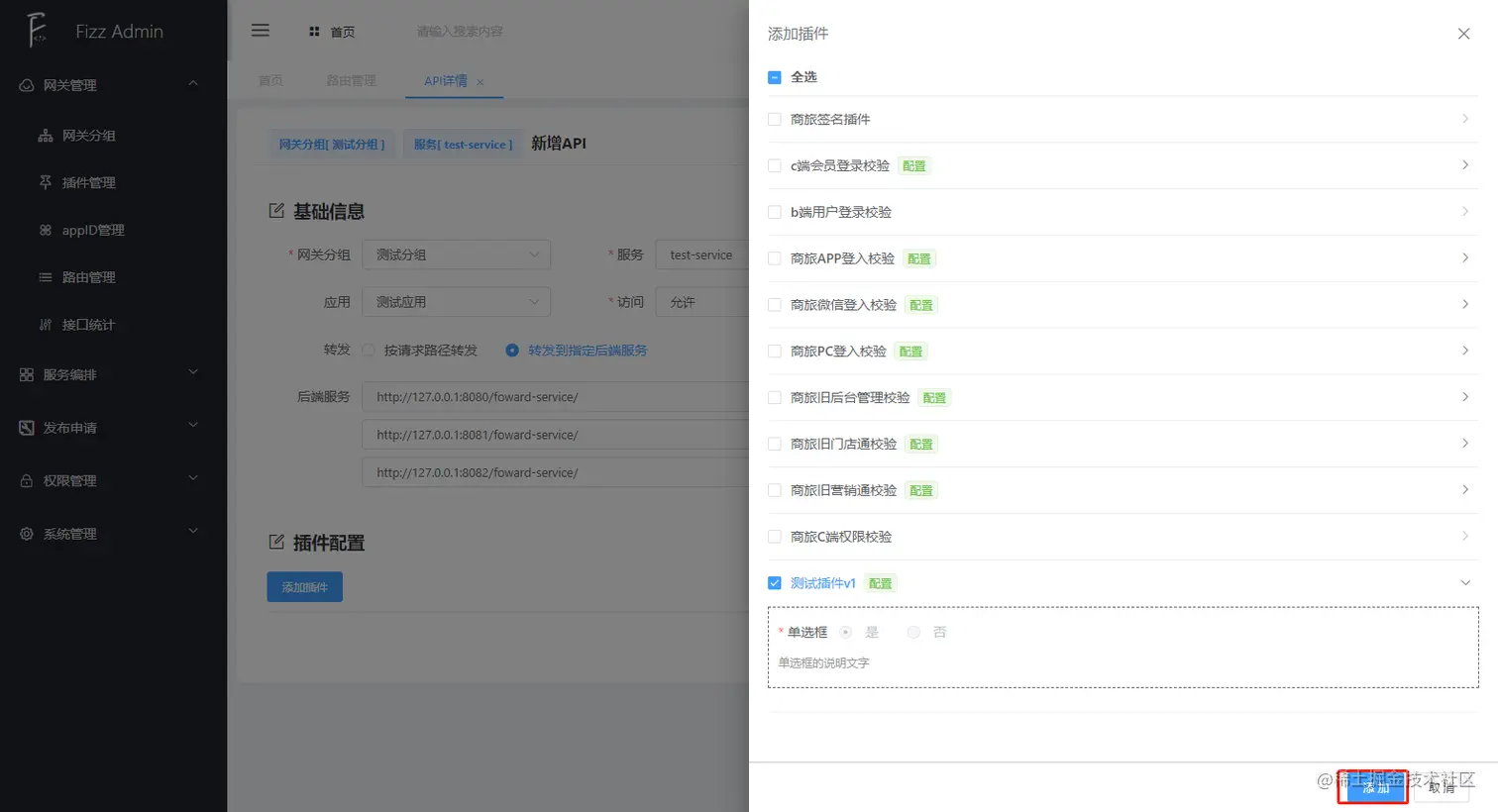
Task: Click the 网关分组[测试分组] tag link
Action: click(x=332, y=145)
